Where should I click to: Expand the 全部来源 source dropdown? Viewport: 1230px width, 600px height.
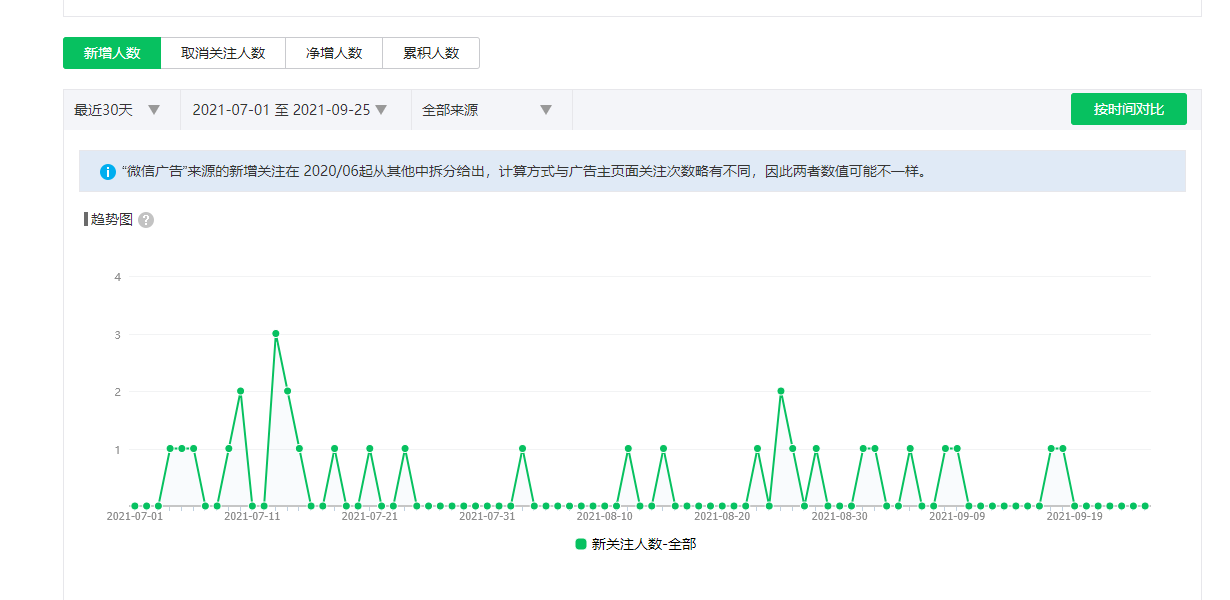tap(487, 110)
